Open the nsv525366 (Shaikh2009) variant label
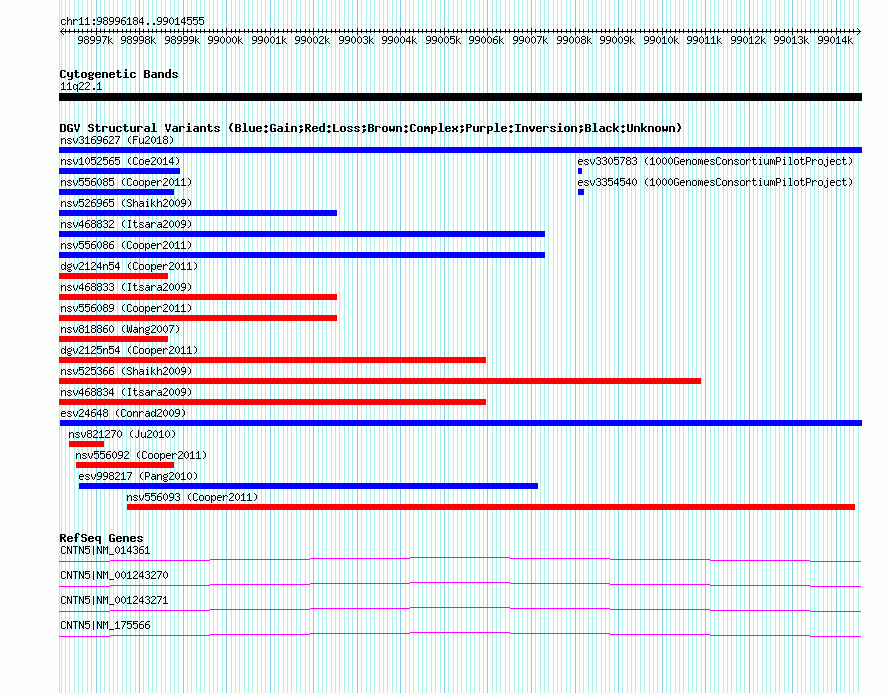 (x=126, y=371)
